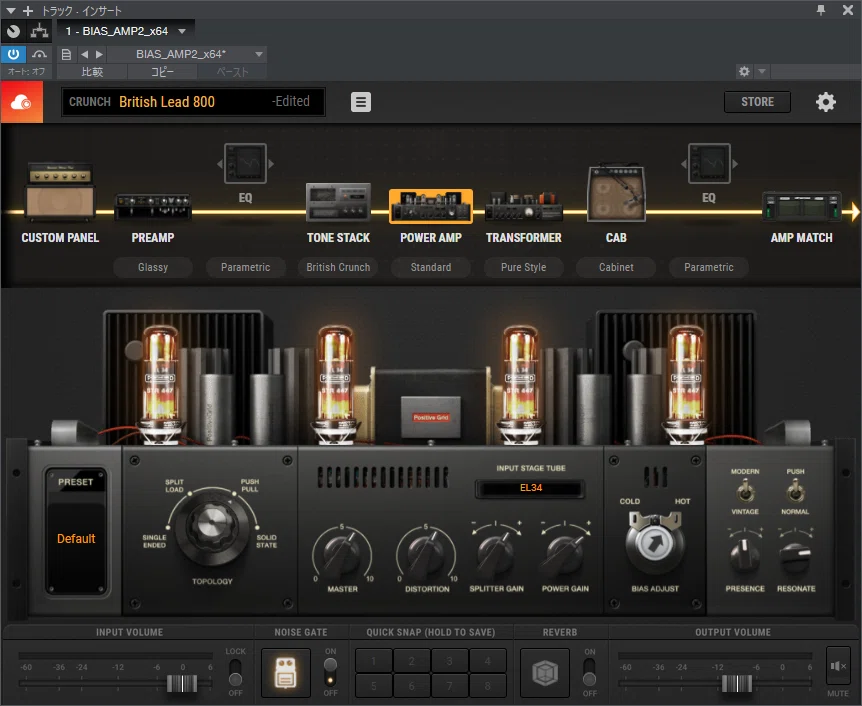Viewport: 862px width, 706px height.
Task: Expand host preset name dropdown arrow
Action: (259, 54)
